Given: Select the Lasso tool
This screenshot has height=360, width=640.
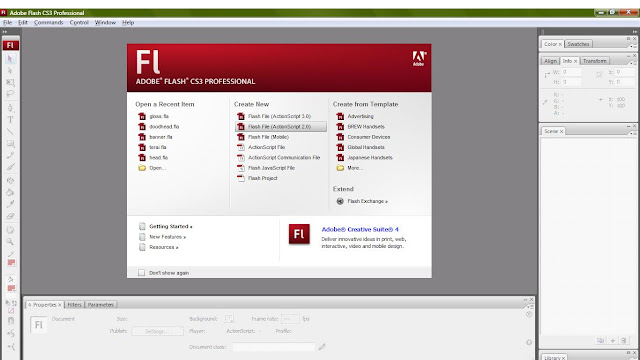Looking at the screenshot, I should [10, 94].
